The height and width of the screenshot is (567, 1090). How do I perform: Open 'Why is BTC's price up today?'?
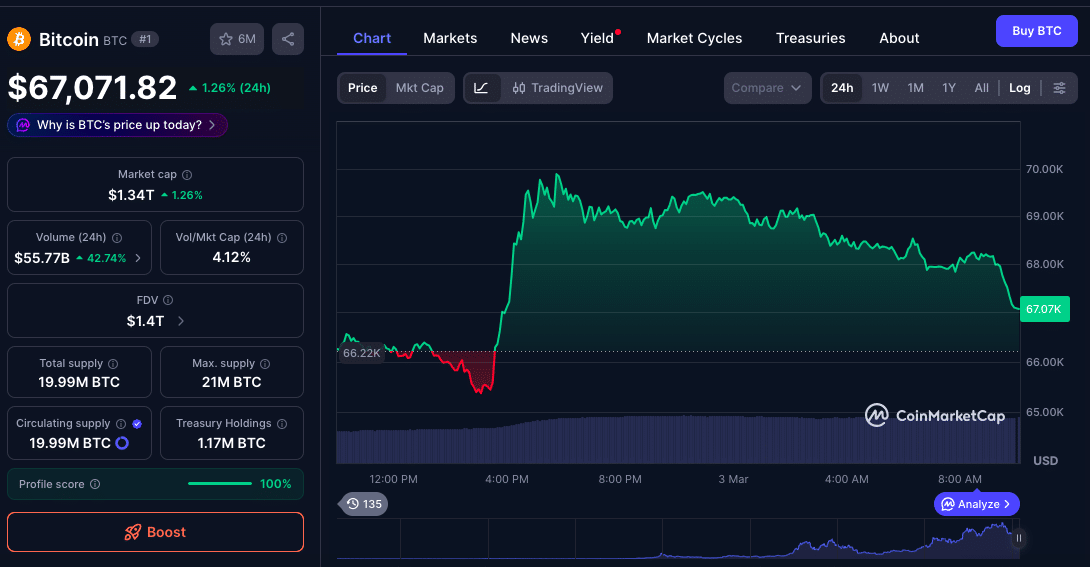(x=117, y=125)
